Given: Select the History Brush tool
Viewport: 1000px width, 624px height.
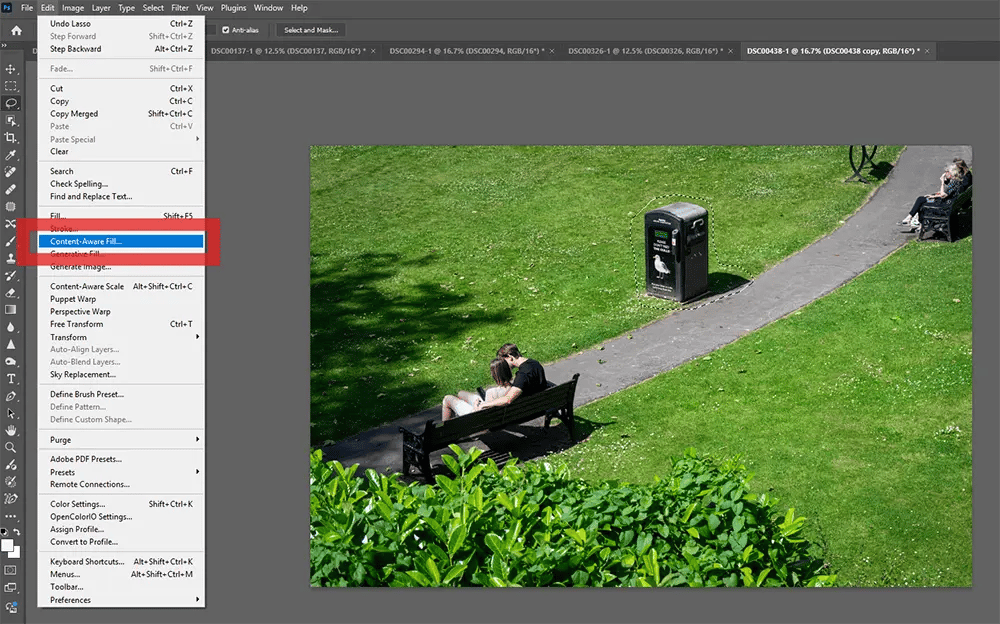Looking at the screenshot, I should point(11,276).
